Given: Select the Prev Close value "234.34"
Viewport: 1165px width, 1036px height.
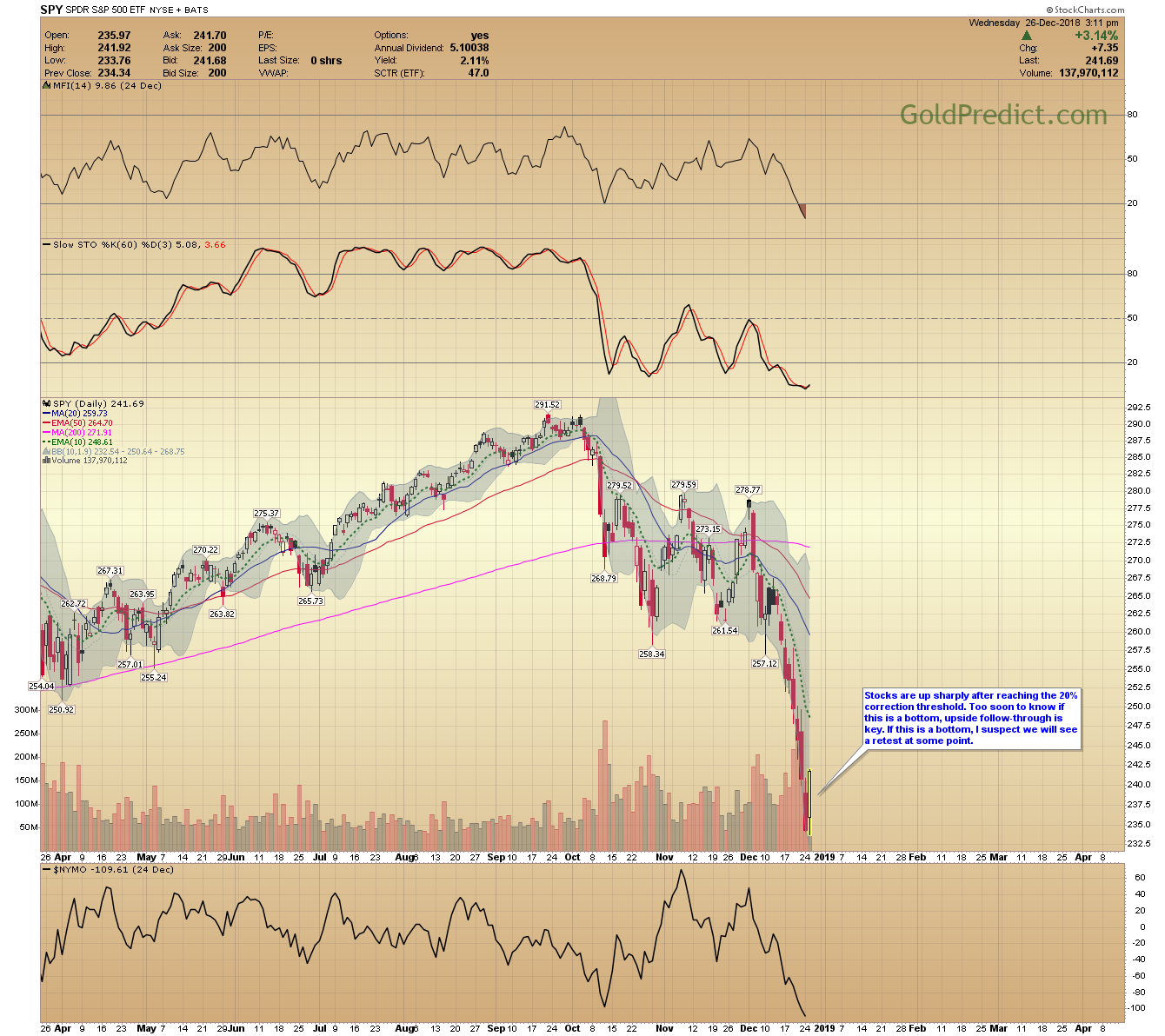Looking at the screenshot, I should point(114,73).
